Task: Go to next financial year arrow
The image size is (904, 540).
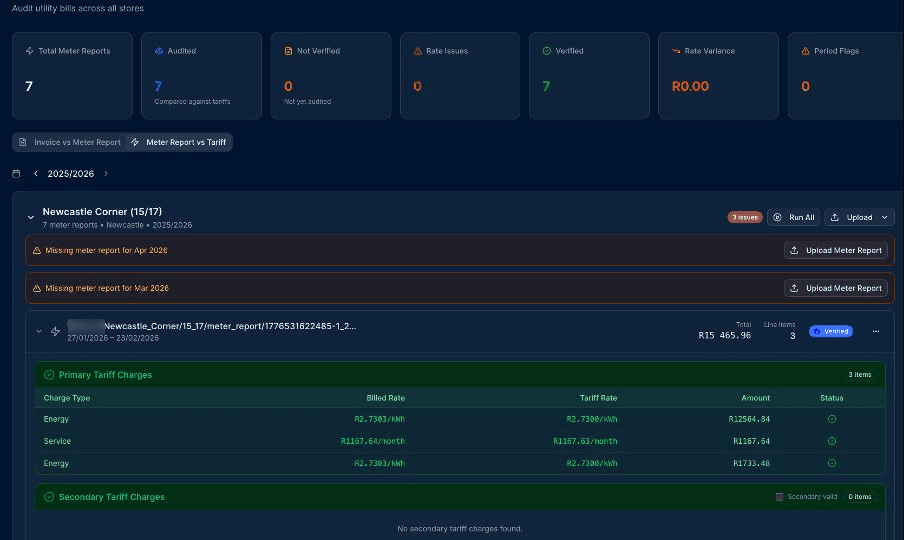Action: click(x=106, y=173)
